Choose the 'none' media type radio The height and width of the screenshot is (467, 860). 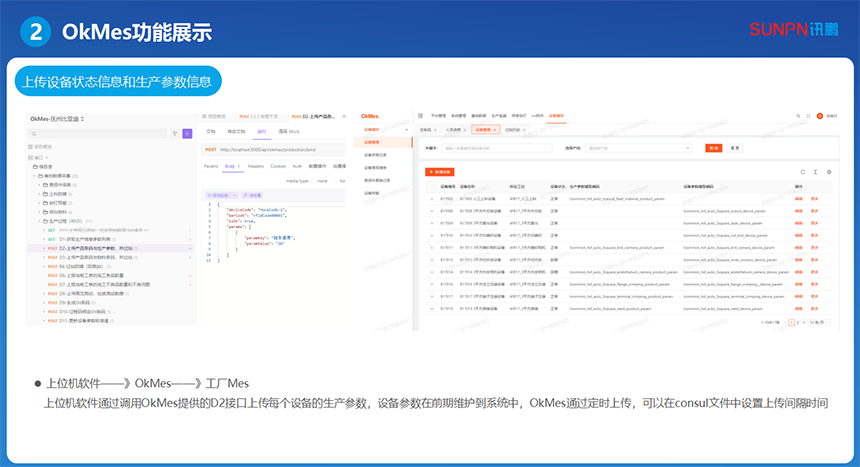click(314, 181)
